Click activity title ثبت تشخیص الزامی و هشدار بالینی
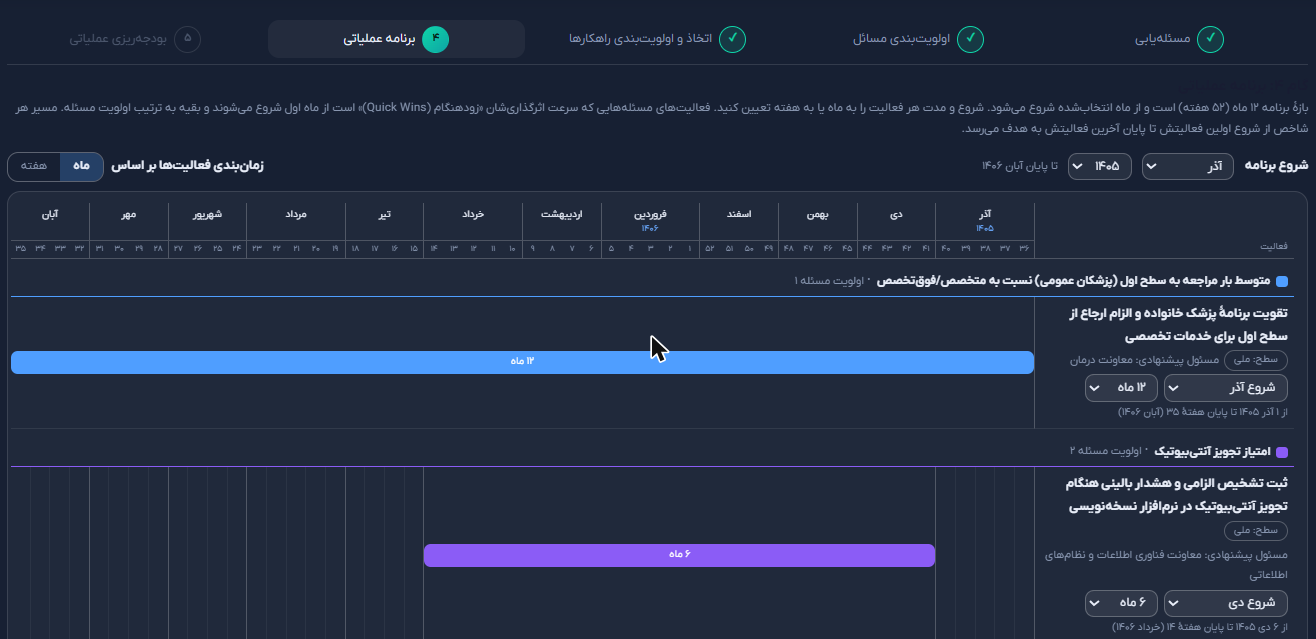1316x639 pixels. pyautogui.click(x=1178, y=495)
